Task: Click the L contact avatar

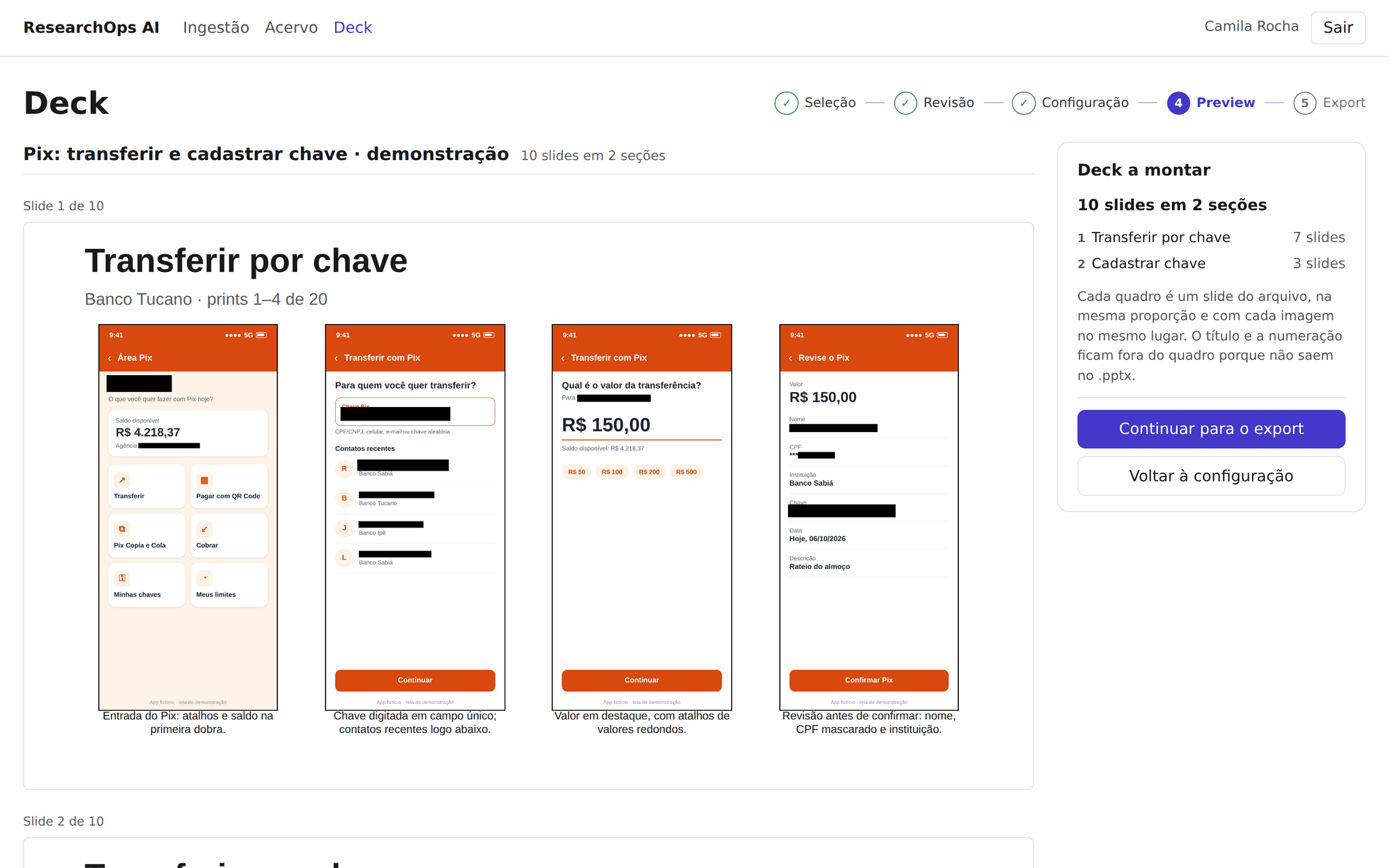Action: tap(344, 557)
